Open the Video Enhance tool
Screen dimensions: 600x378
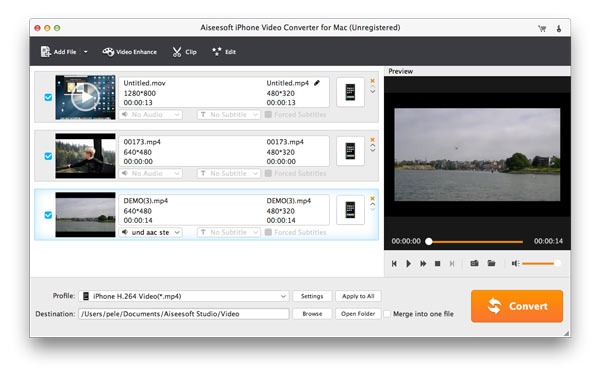pos(130,52)
